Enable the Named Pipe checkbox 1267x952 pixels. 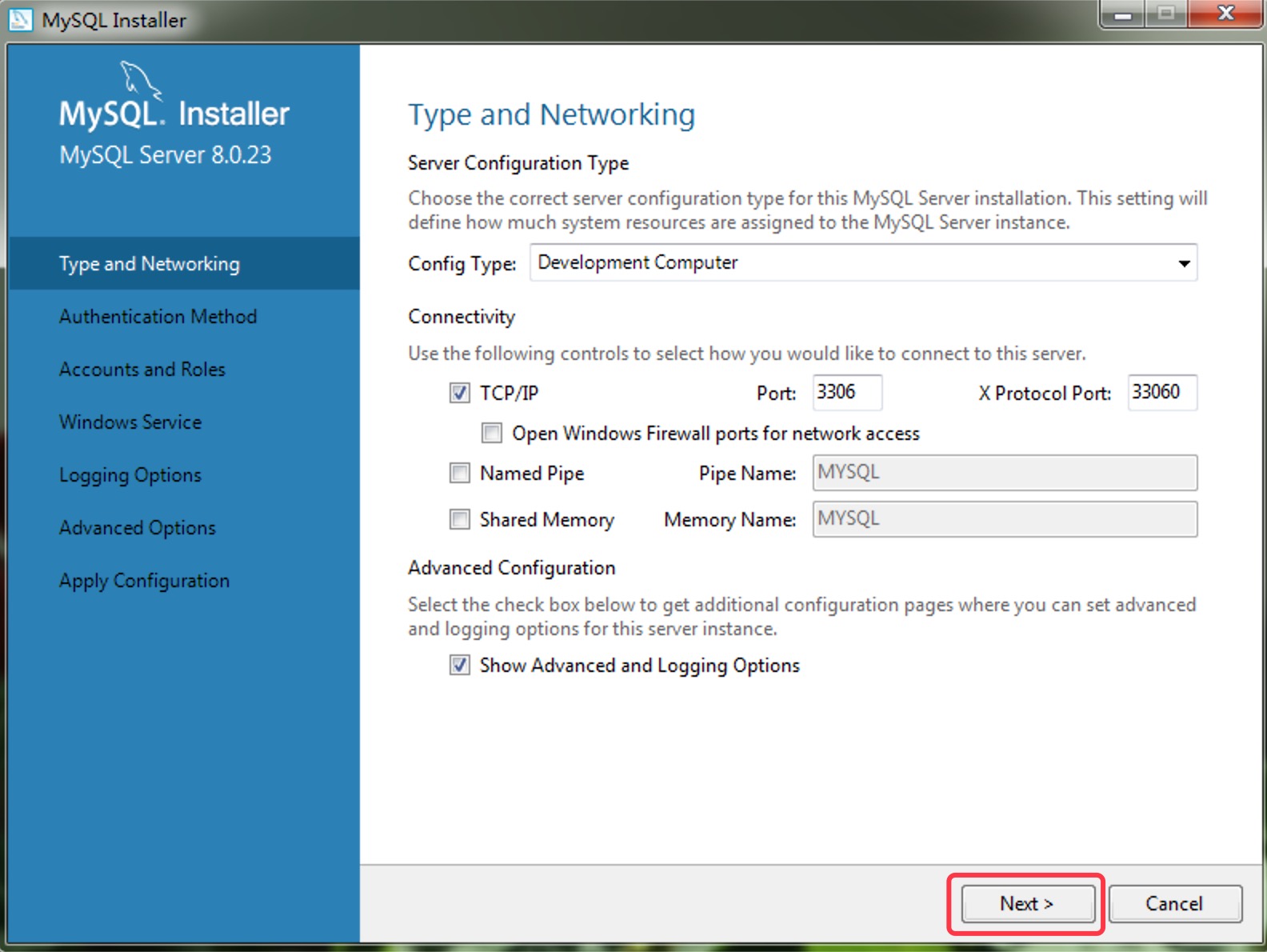[459, 473]
